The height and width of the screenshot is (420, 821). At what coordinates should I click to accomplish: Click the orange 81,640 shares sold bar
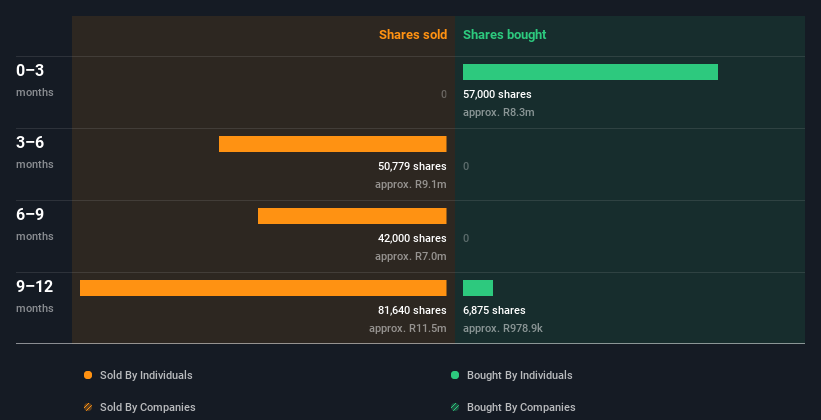pyautogui.click(x=263, y=288)
